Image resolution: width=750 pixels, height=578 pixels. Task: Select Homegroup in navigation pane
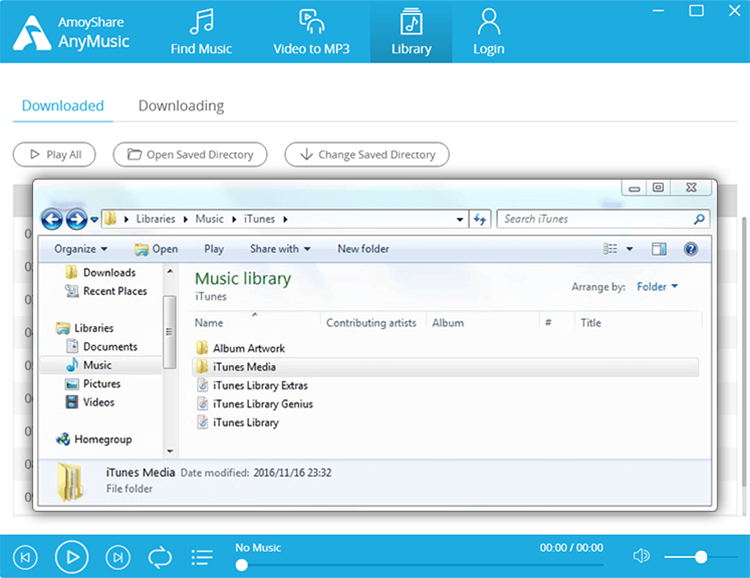[x=94, y=439]
